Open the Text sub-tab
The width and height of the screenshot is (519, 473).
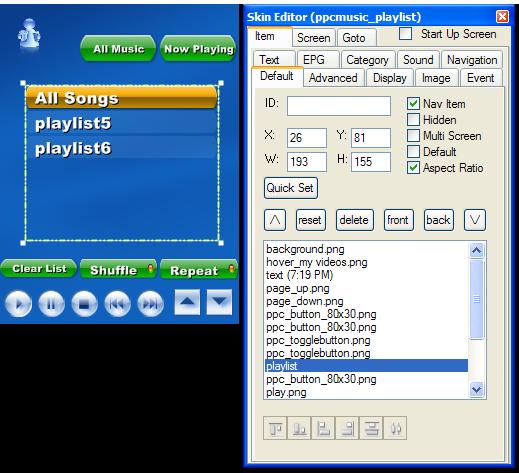pos(274,60)
